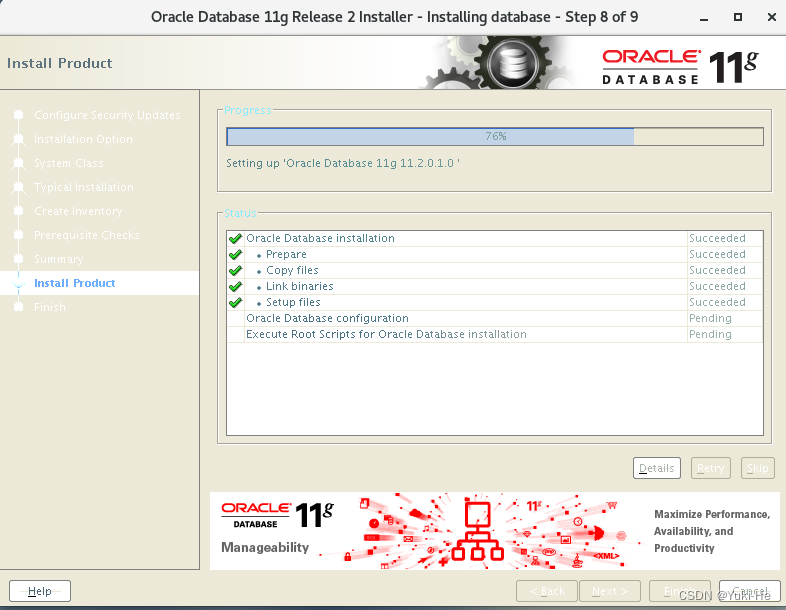This screenshot has height=610, width=786.
Task: Click the Details button
Action: tap(656, 468)
